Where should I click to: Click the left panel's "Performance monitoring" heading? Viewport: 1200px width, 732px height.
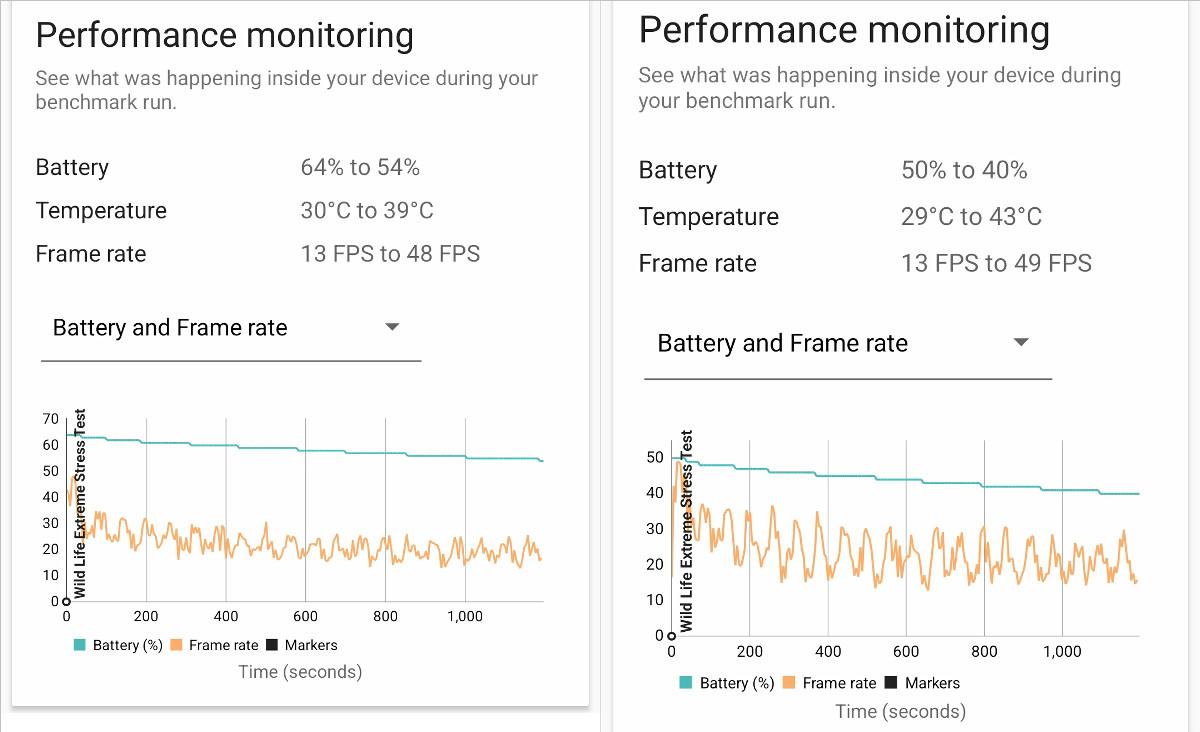[225, 36]
